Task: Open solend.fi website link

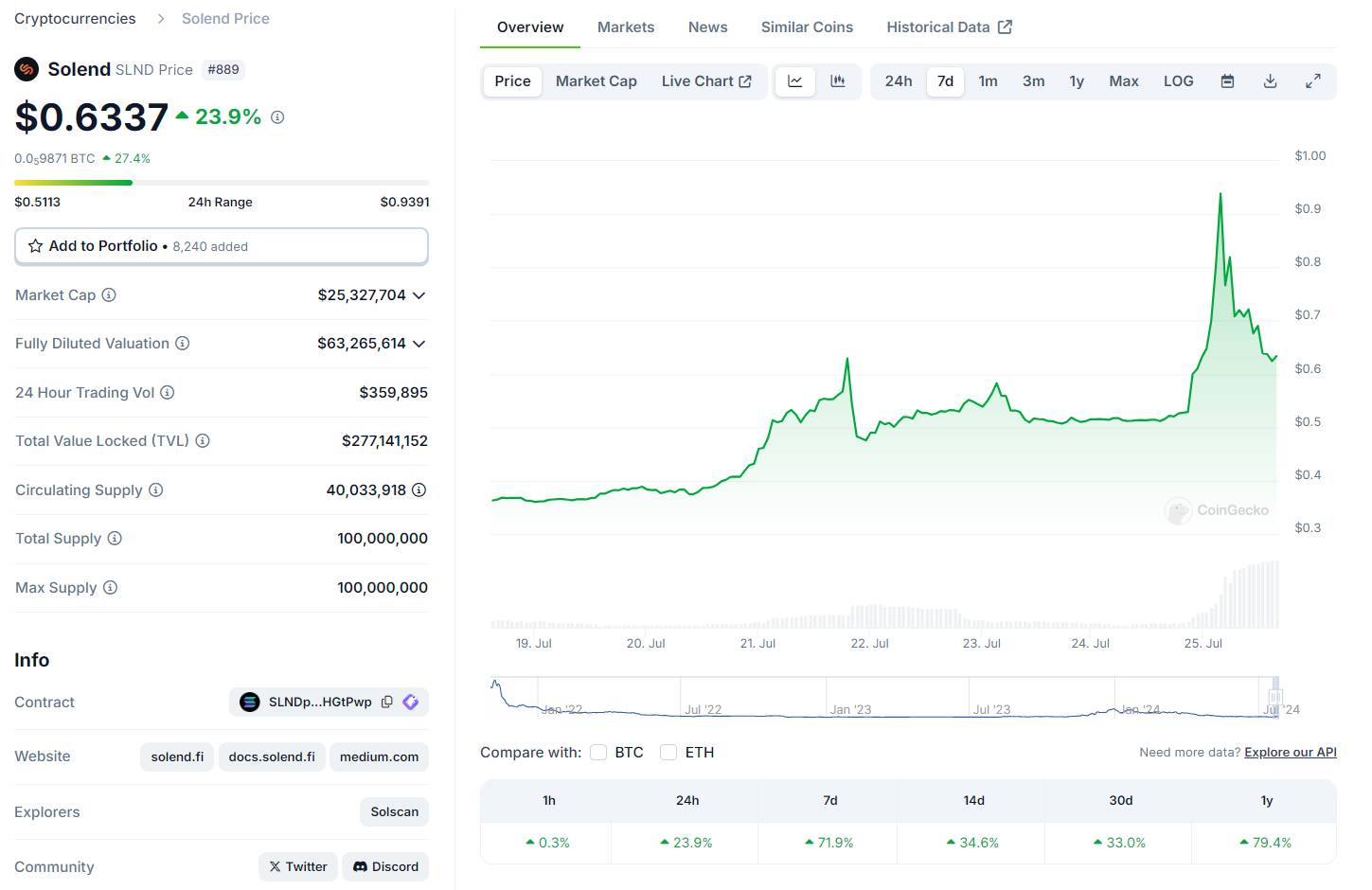Action: 177,757
